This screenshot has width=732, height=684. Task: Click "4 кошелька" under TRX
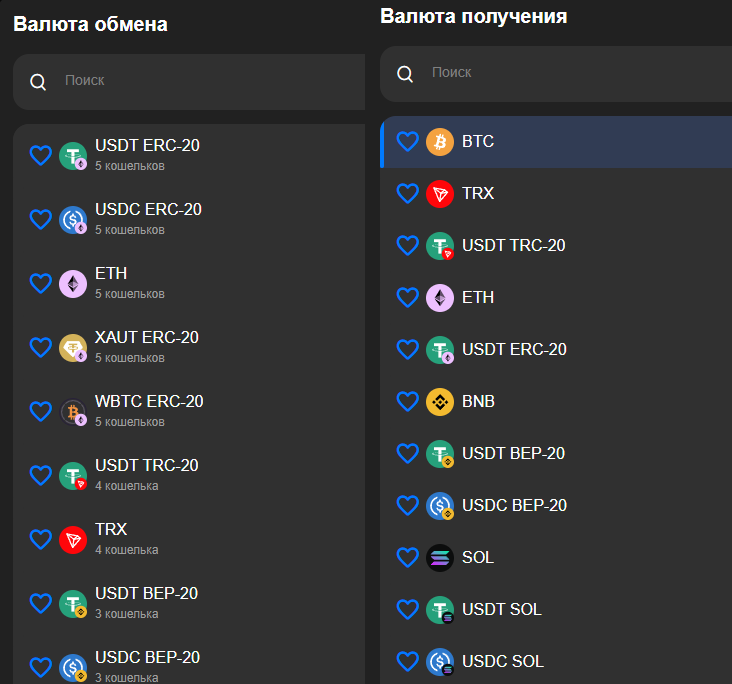click(127, 550)
